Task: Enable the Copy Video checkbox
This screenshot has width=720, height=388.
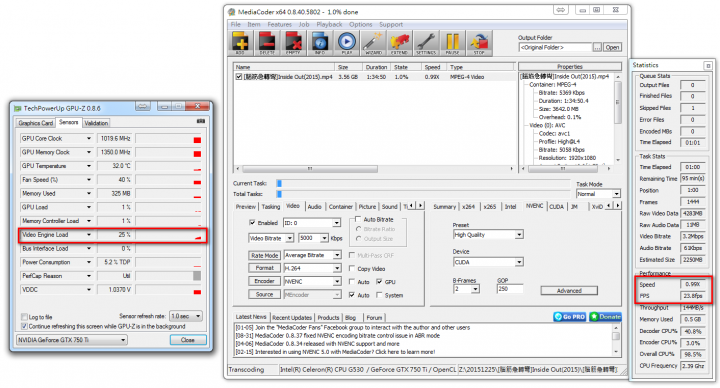Action: pos(352,269)
